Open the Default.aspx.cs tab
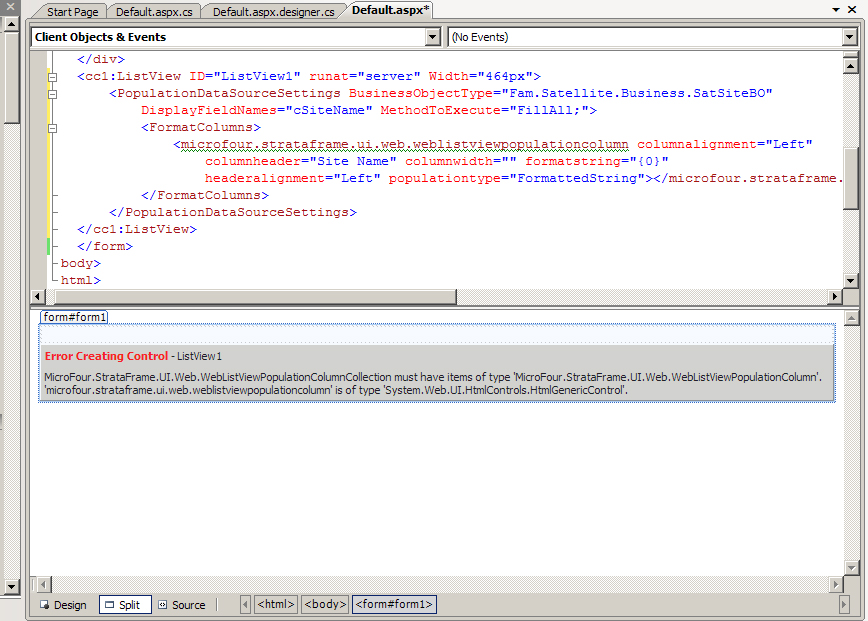 point(154,11)
